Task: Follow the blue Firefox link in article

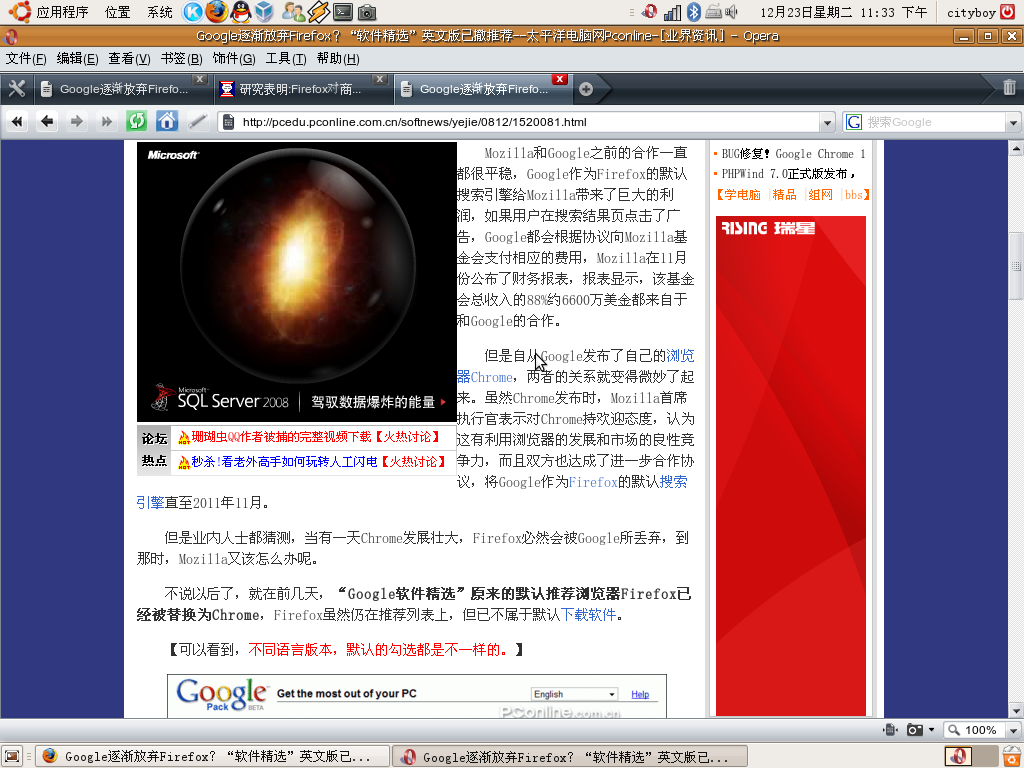Action: (x=593, y=482)
